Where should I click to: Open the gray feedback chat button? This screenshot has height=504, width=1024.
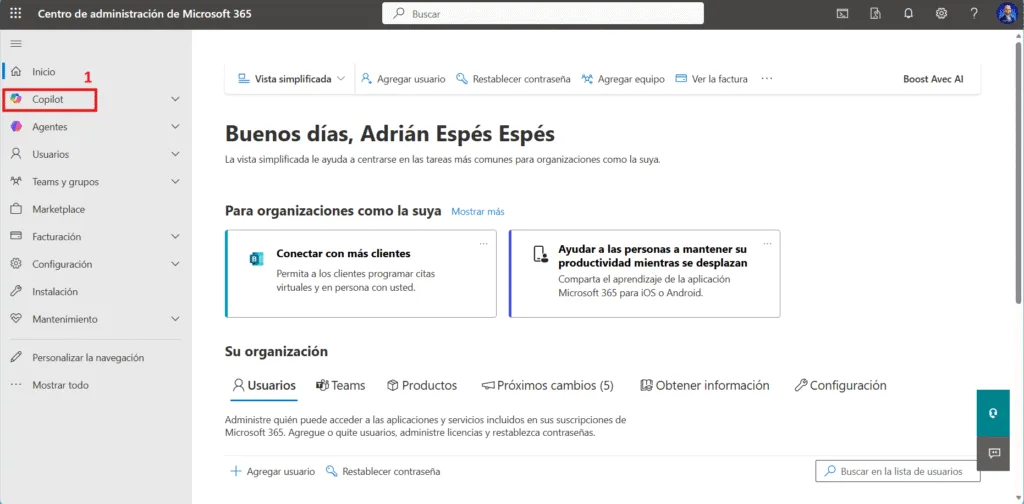coord(993,453)
